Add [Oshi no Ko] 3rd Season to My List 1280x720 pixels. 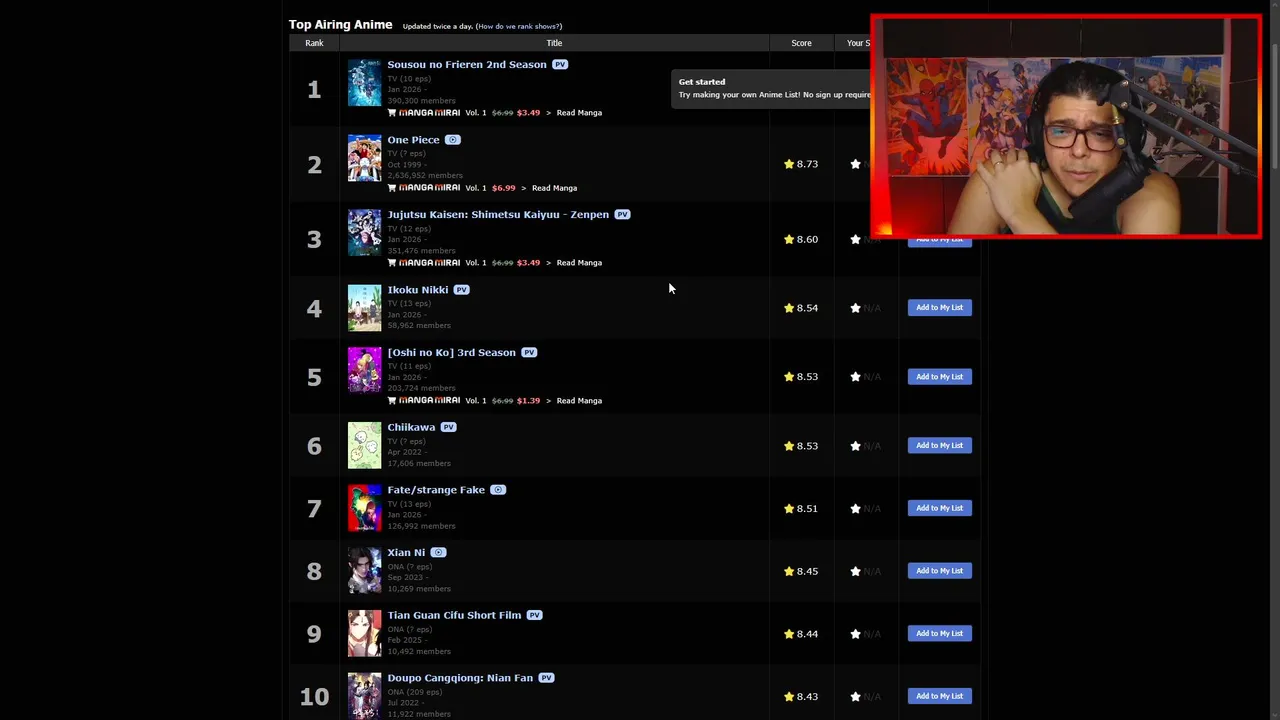point(939,377)
